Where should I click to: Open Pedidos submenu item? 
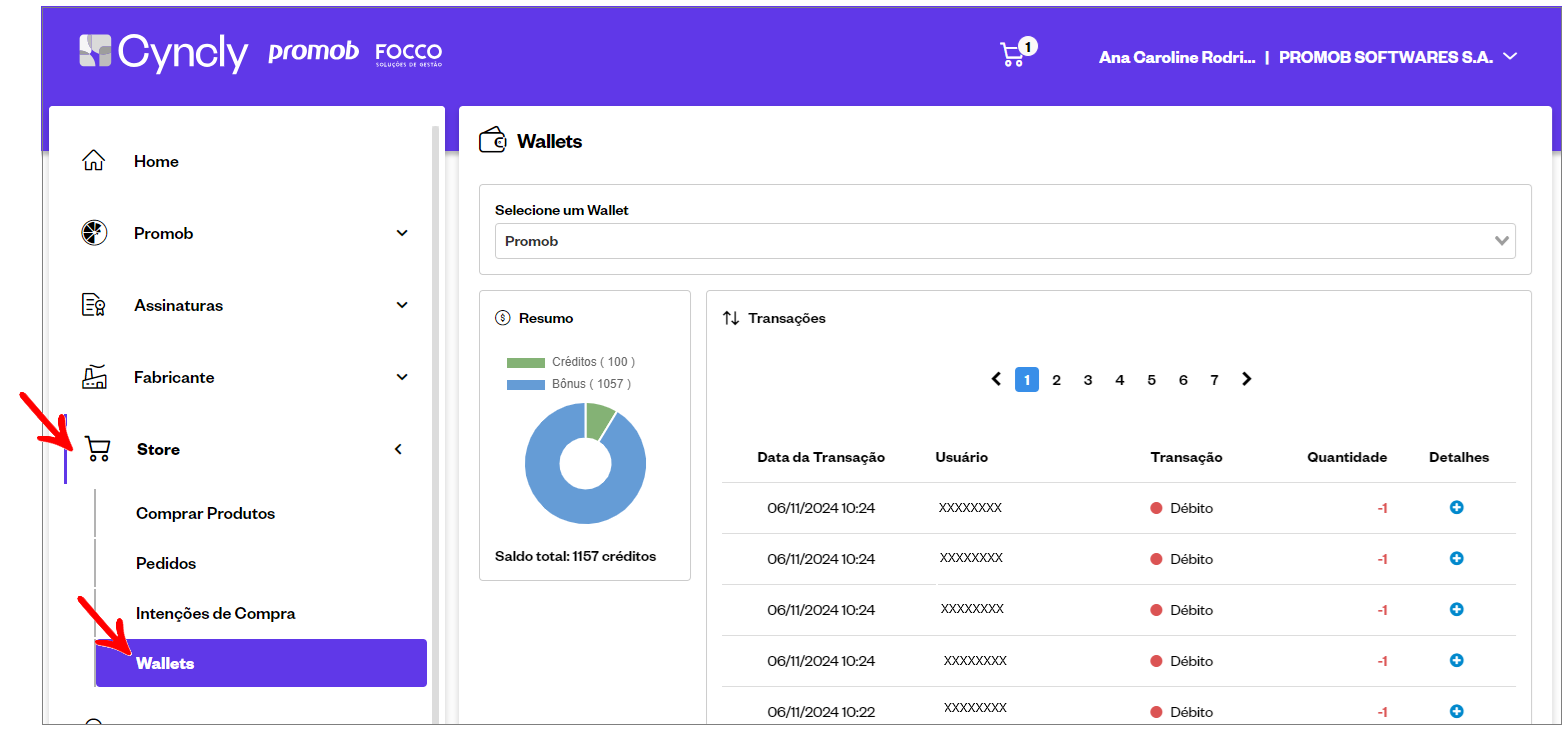tap(166, 563)
